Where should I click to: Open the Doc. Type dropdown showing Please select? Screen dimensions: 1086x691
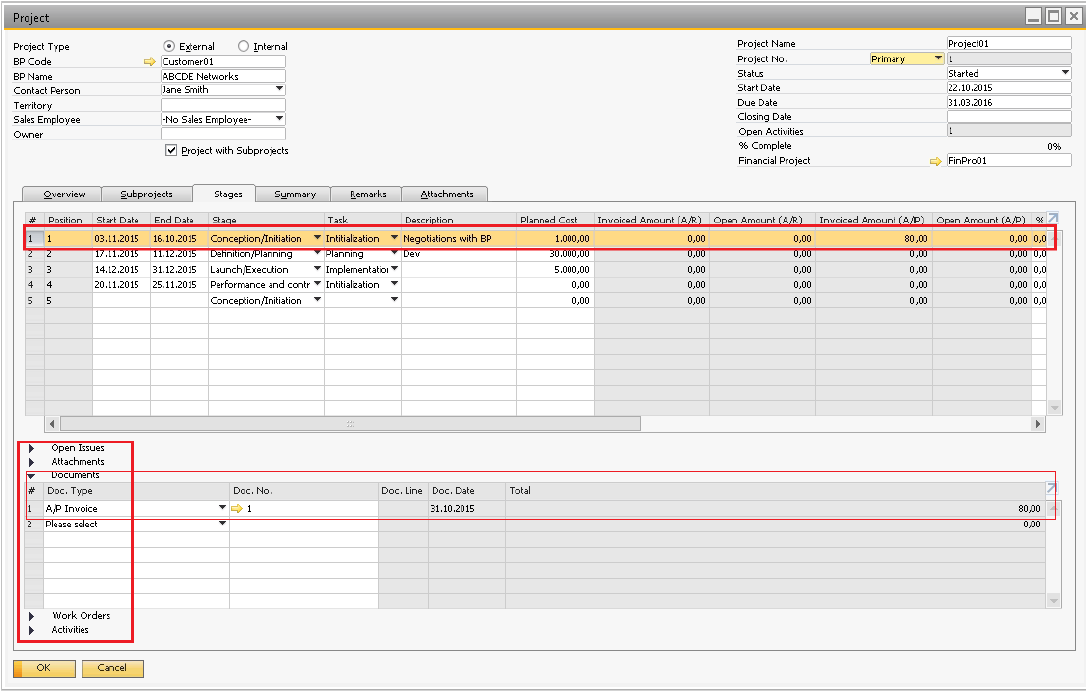point(222,523)
